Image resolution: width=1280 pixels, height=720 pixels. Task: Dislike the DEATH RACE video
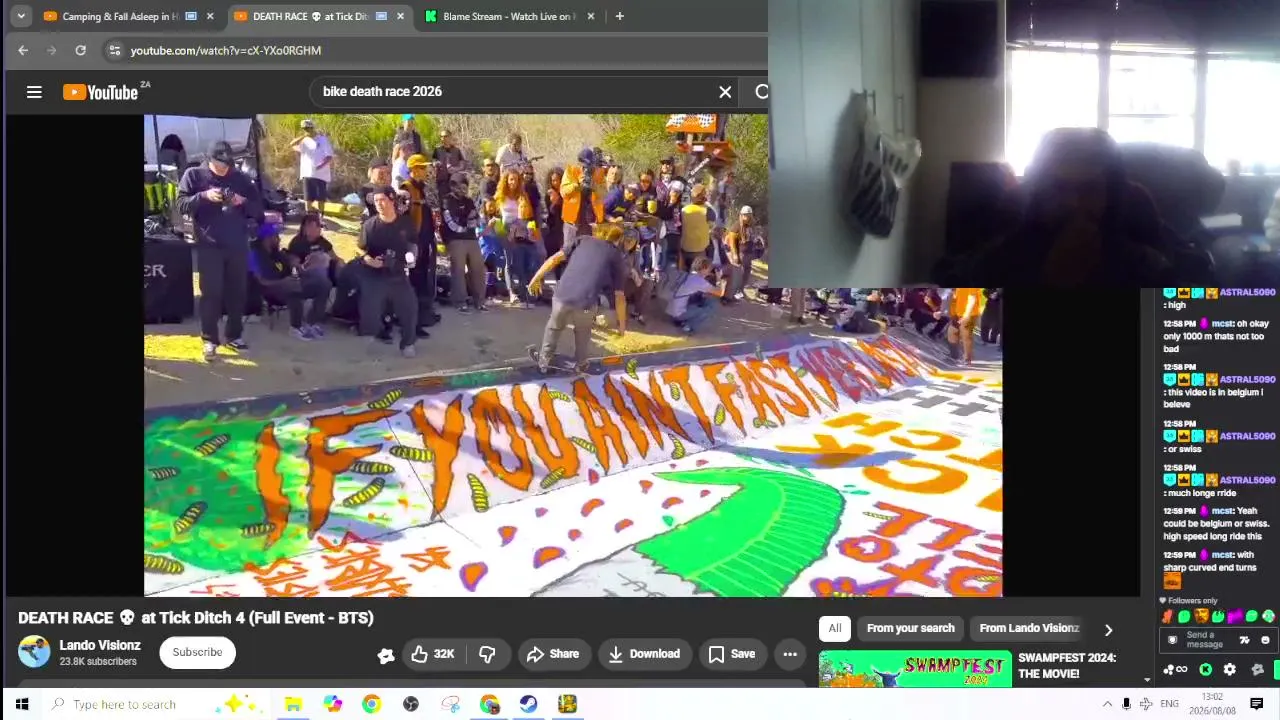click(487, 654)
